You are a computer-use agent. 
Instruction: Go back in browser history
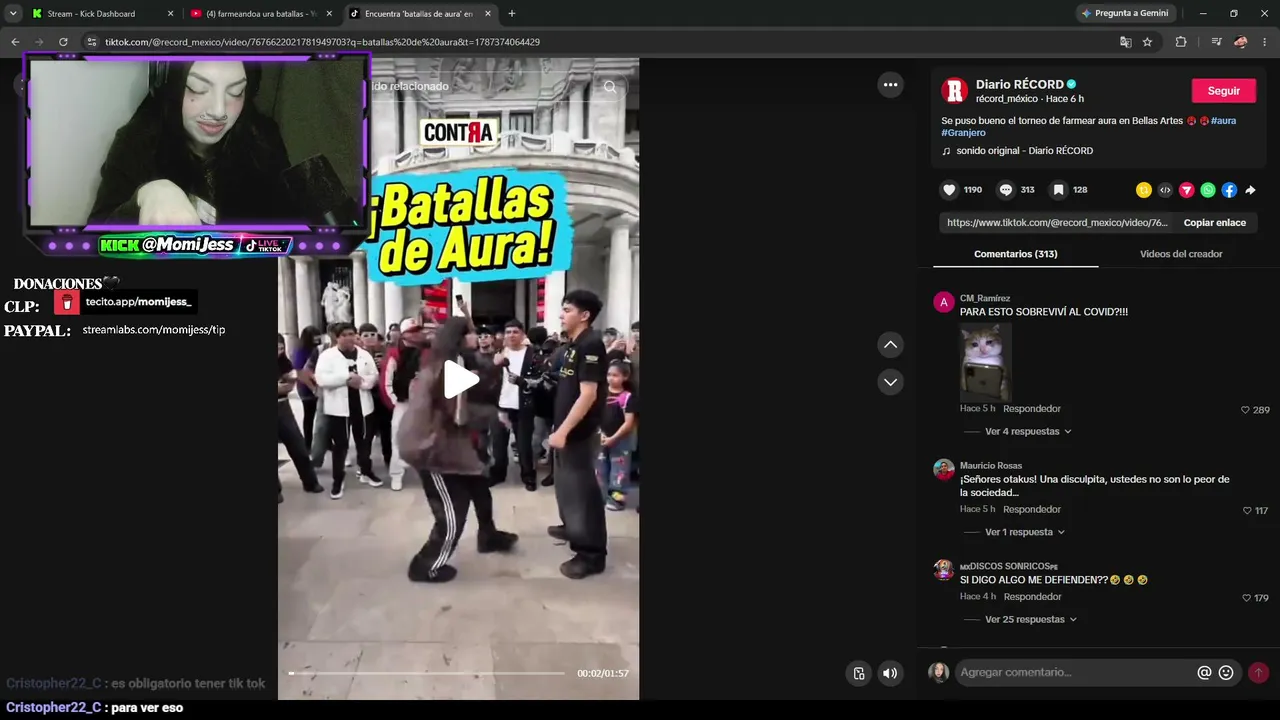coord(15,42)
